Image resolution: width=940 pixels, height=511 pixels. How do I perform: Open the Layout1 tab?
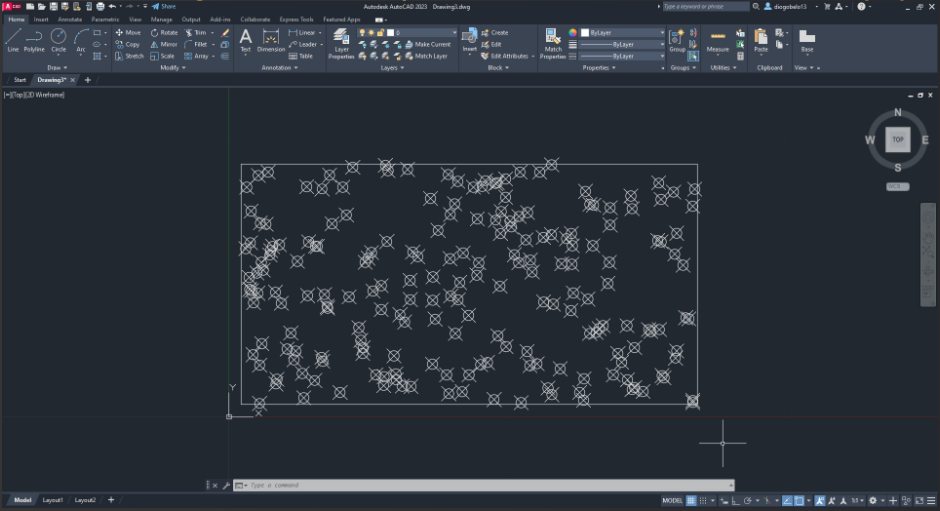coord(52,500)
